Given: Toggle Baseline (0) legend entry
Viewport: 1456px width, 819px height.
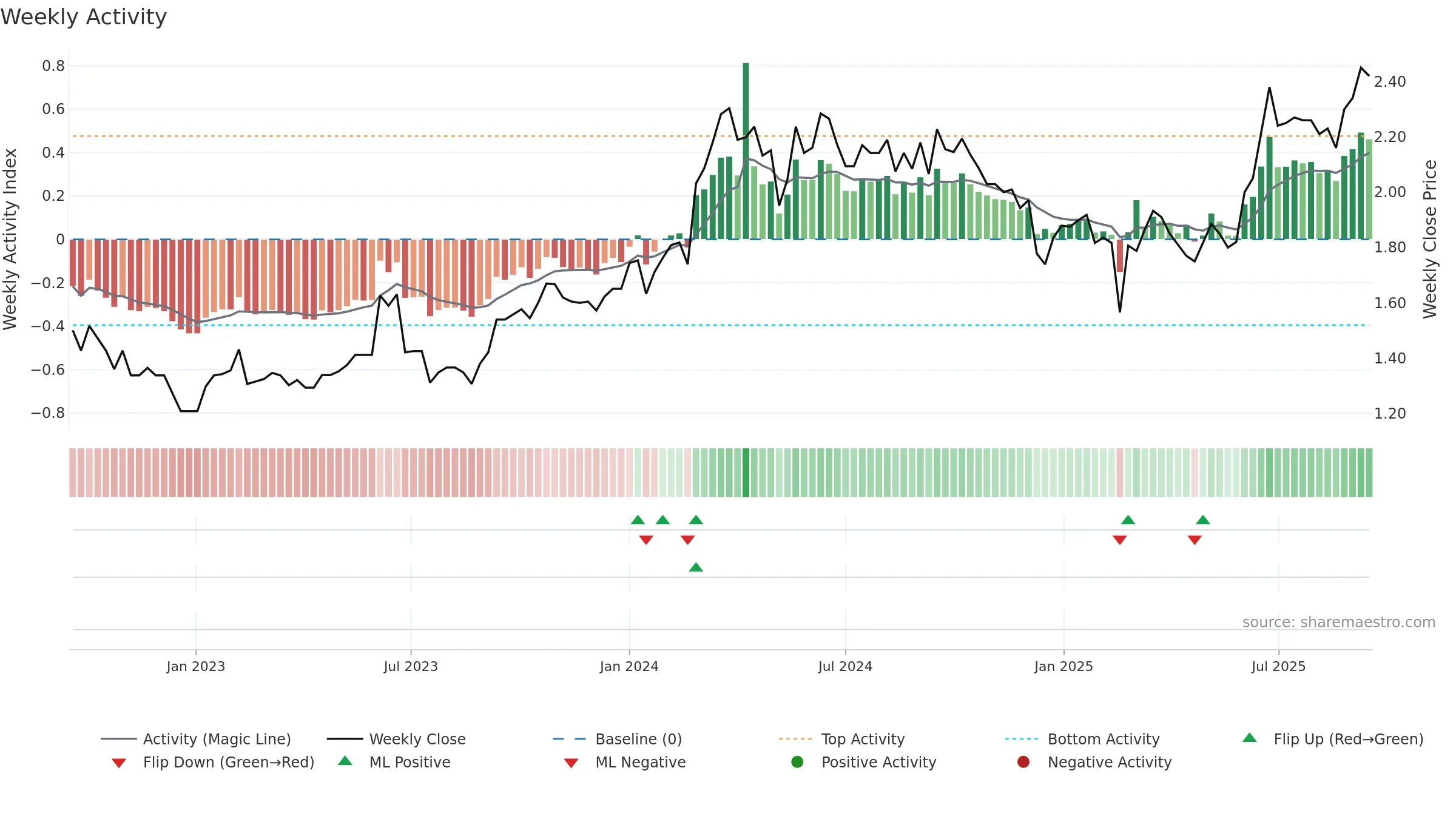Looking at the screenshot, I should tap(618, 739).
